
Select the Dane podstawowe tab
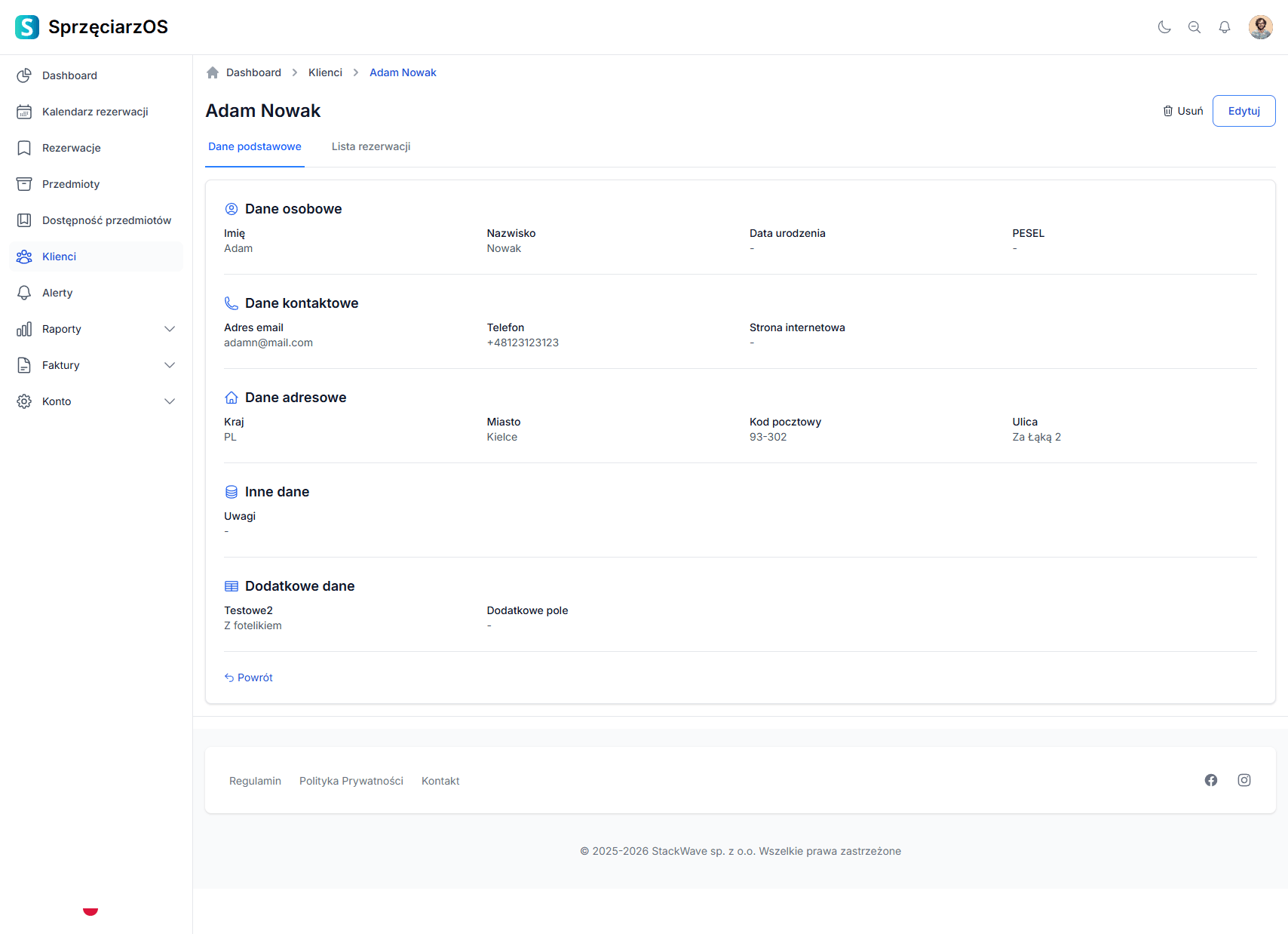(255, 146)
